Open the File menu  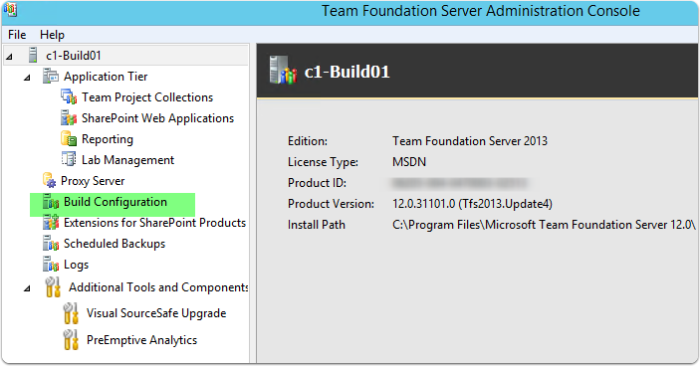click(17, 35)
